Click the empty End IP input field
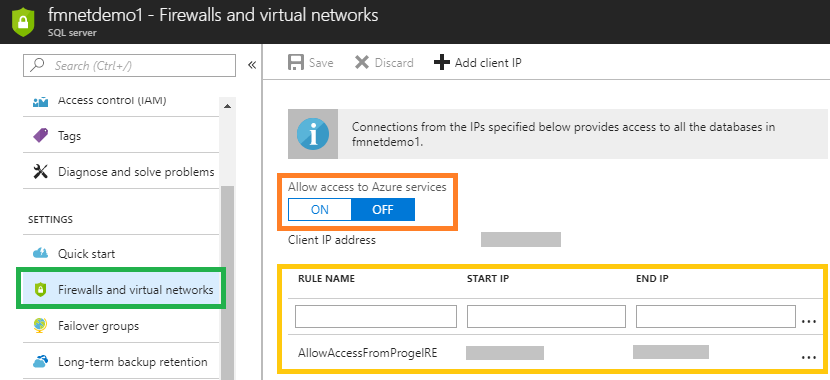Viewport: 830px width, 380px height. (x=716, y=316)
